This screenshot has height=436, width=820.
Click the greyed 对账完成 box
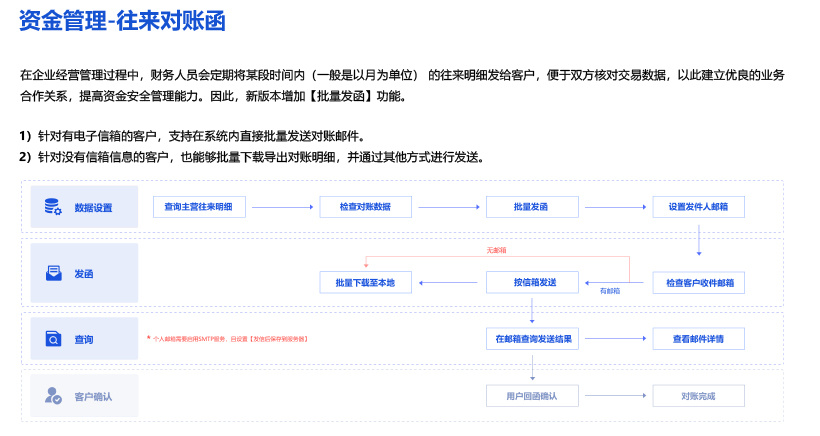pyautogui.click(x=698, y=396)
